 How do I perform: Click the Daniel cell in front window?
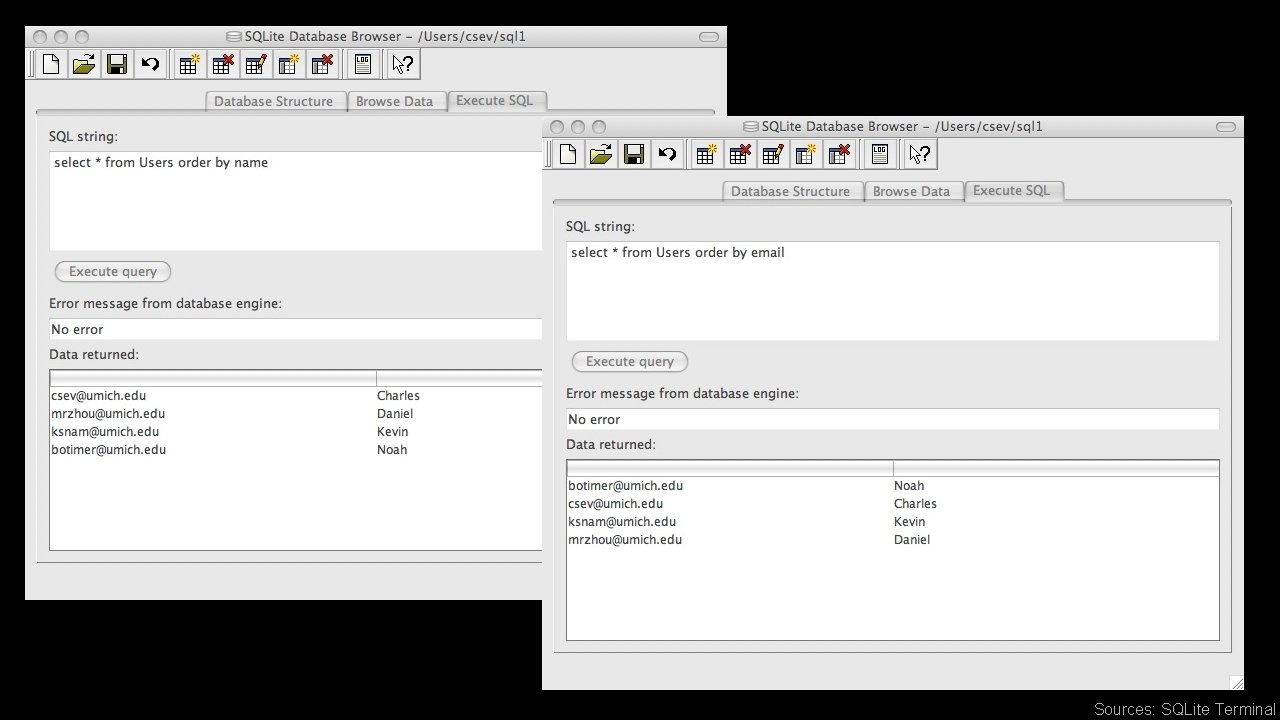(912, 539)
